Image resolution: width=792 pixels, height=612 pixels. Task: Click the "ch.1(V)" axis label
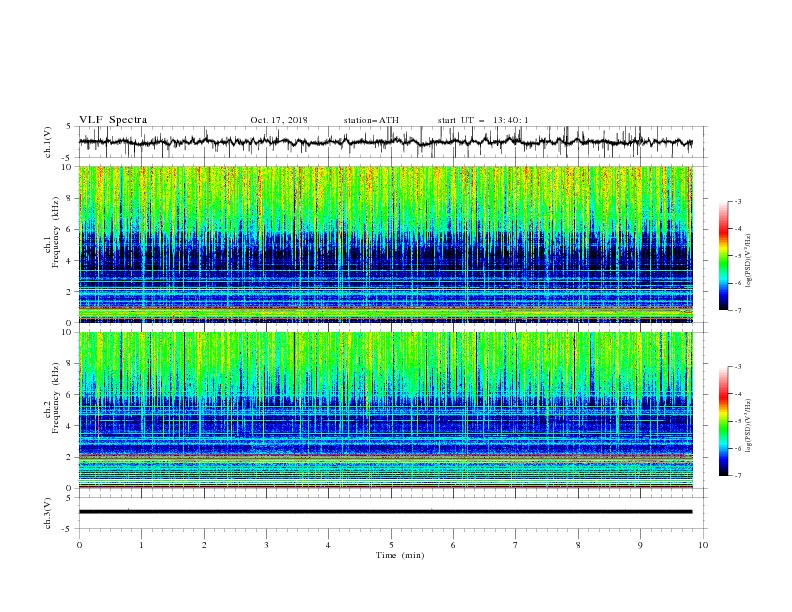48,142
